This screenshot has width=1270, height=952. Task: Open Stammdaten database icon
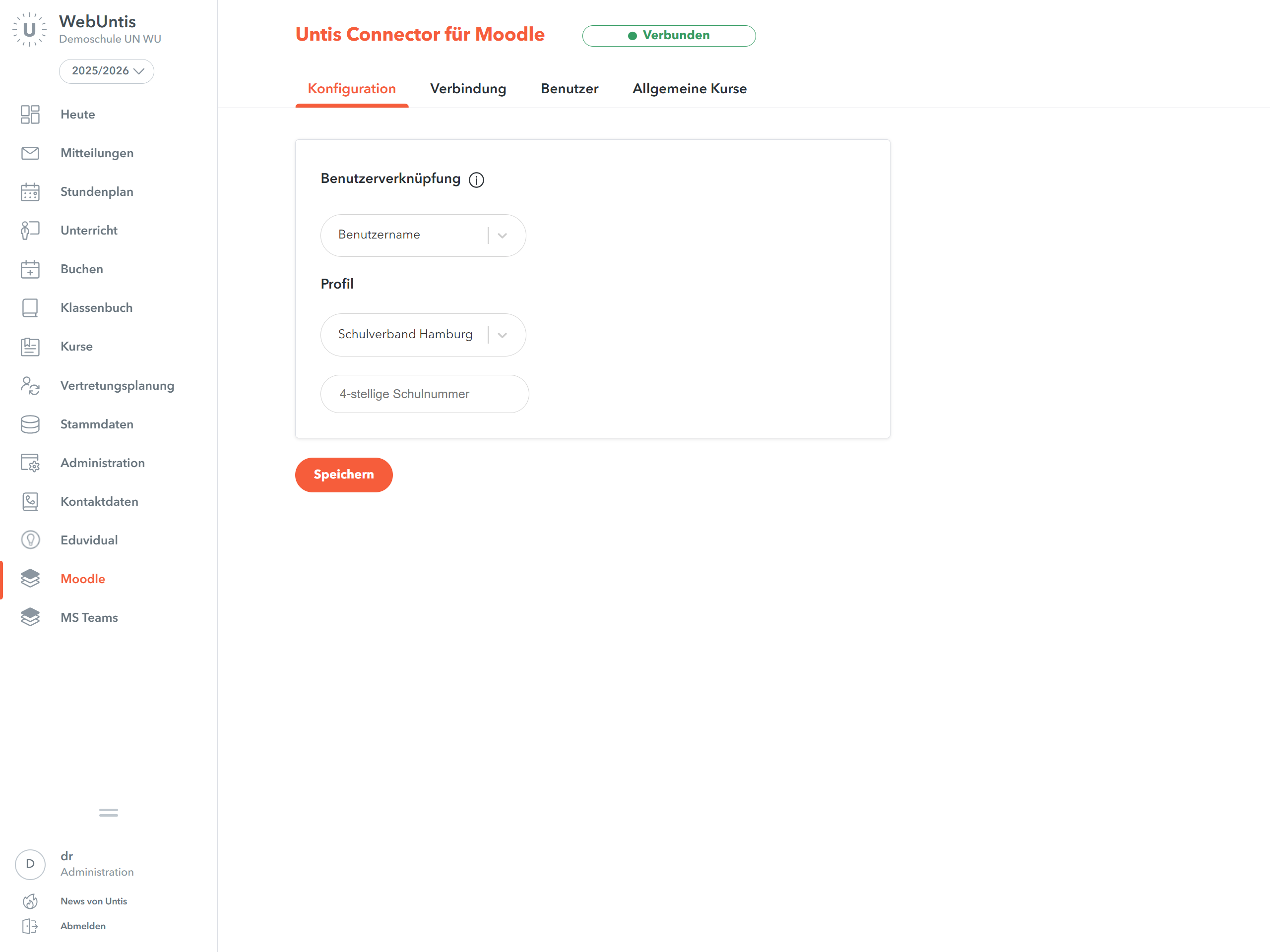tap(30, 424)
